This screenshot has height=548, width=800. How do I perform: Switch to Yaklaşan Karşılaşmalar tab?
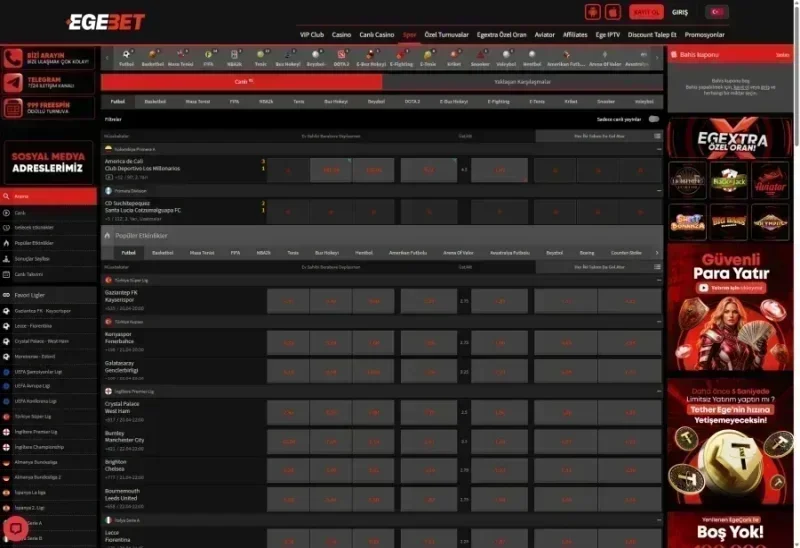(x=522, y=82)
